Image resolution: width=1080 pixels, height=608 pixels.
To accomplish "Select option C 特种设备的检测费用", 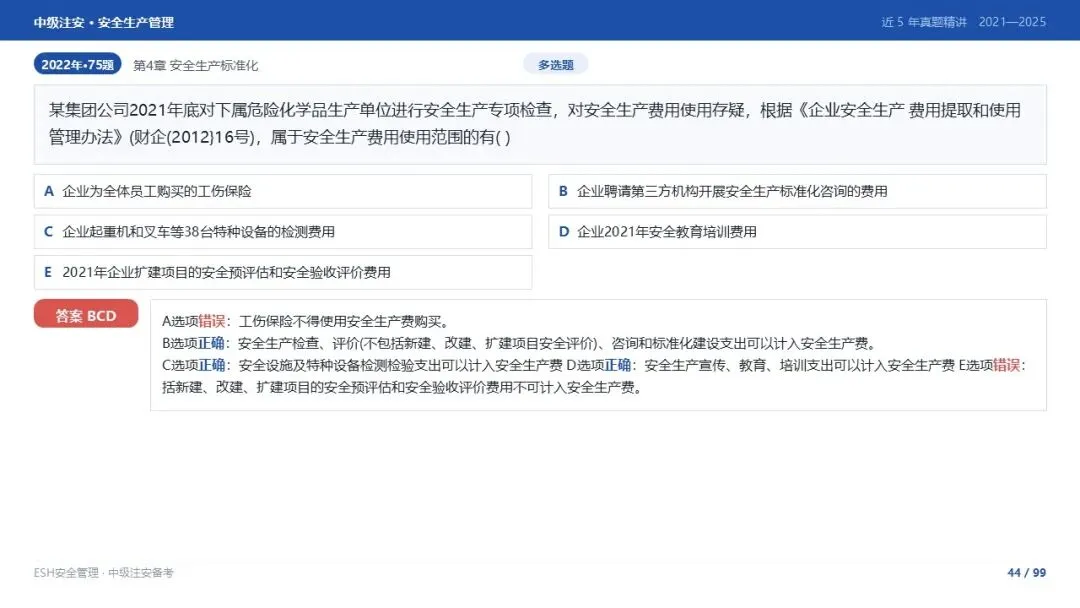I will (282, 232).
